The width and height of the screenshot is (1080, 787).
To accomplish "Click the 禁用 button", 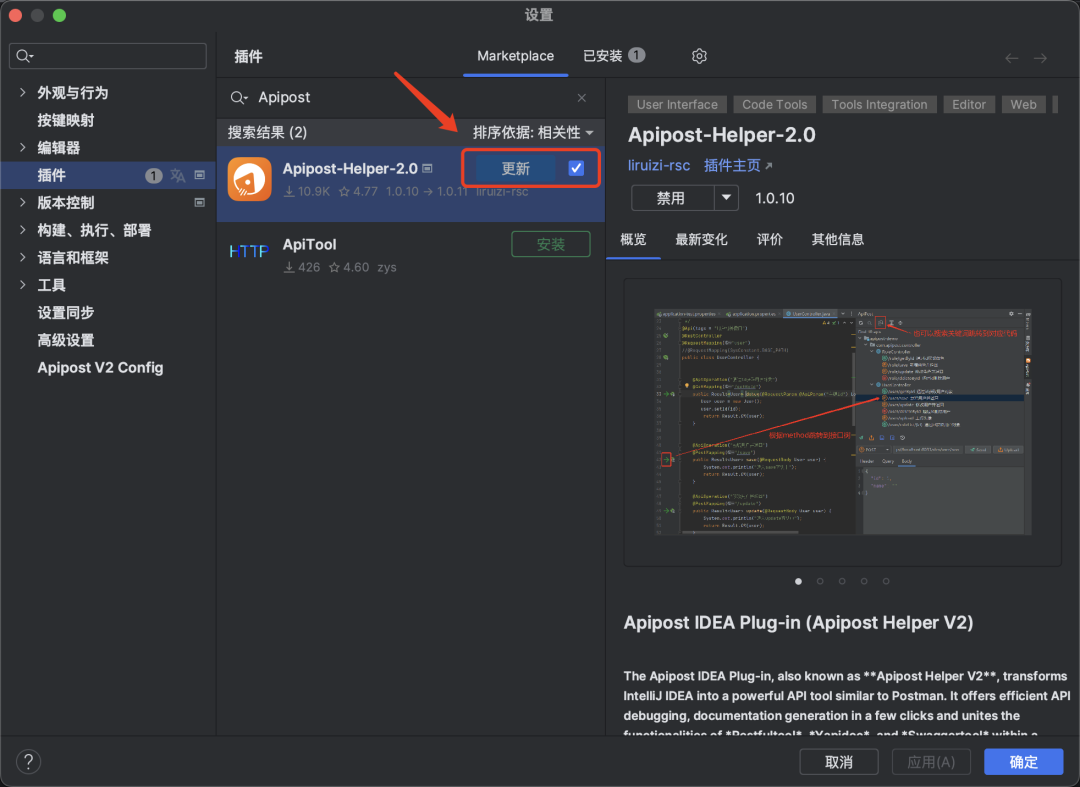I will 672,198.
